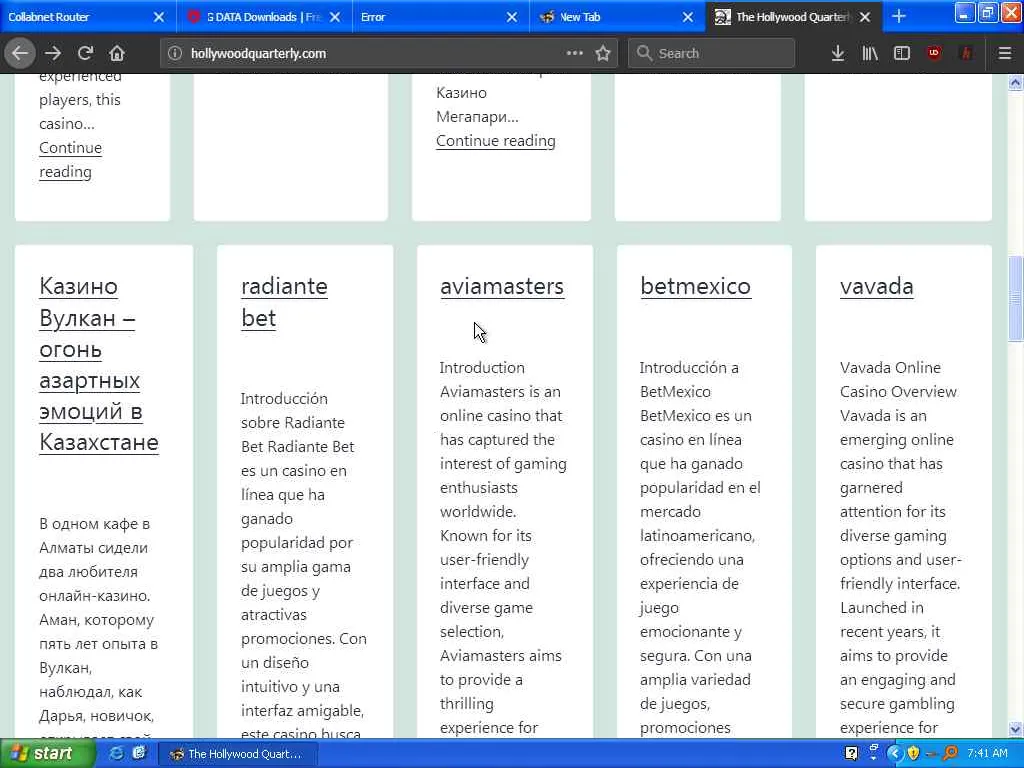Image resolution: width=1024 pixels, height=768 pixels.
Task: Click the grey dash tray icon before magnifier
Action: point(932,754)
